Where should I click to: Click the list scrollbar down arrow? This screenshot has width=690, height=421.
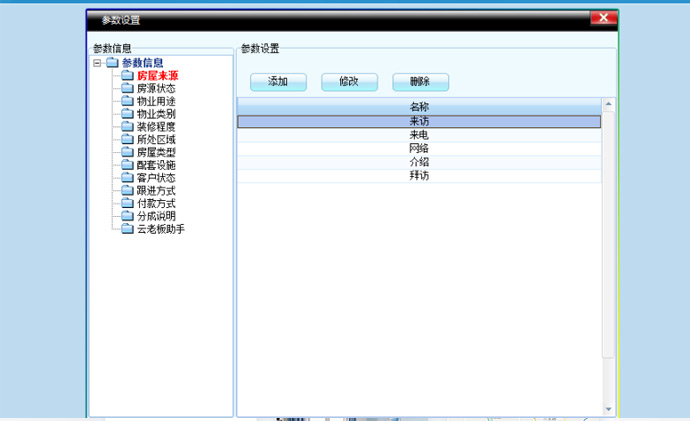click(608, 409)
